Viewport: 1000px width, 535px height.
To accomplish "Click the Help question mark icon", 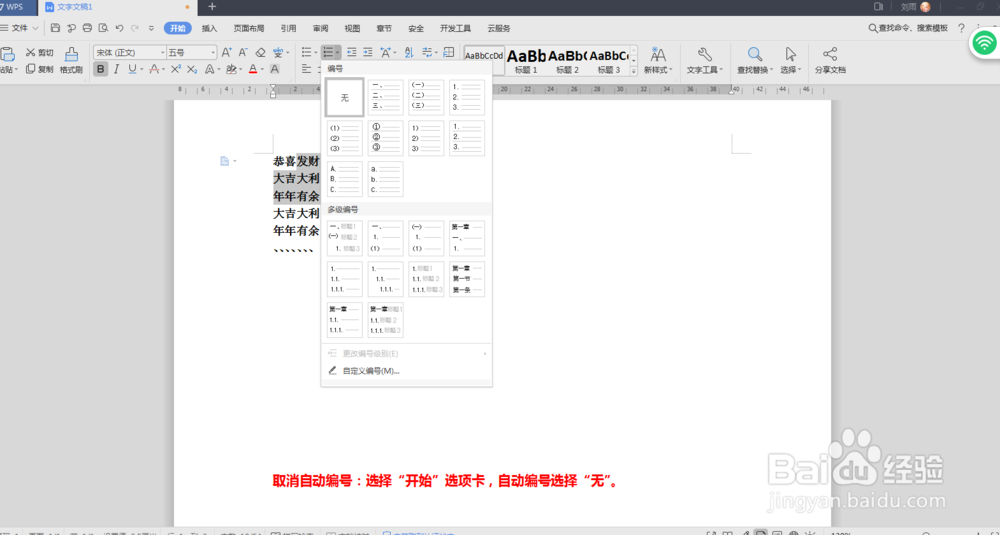I will tap(962, 28).
